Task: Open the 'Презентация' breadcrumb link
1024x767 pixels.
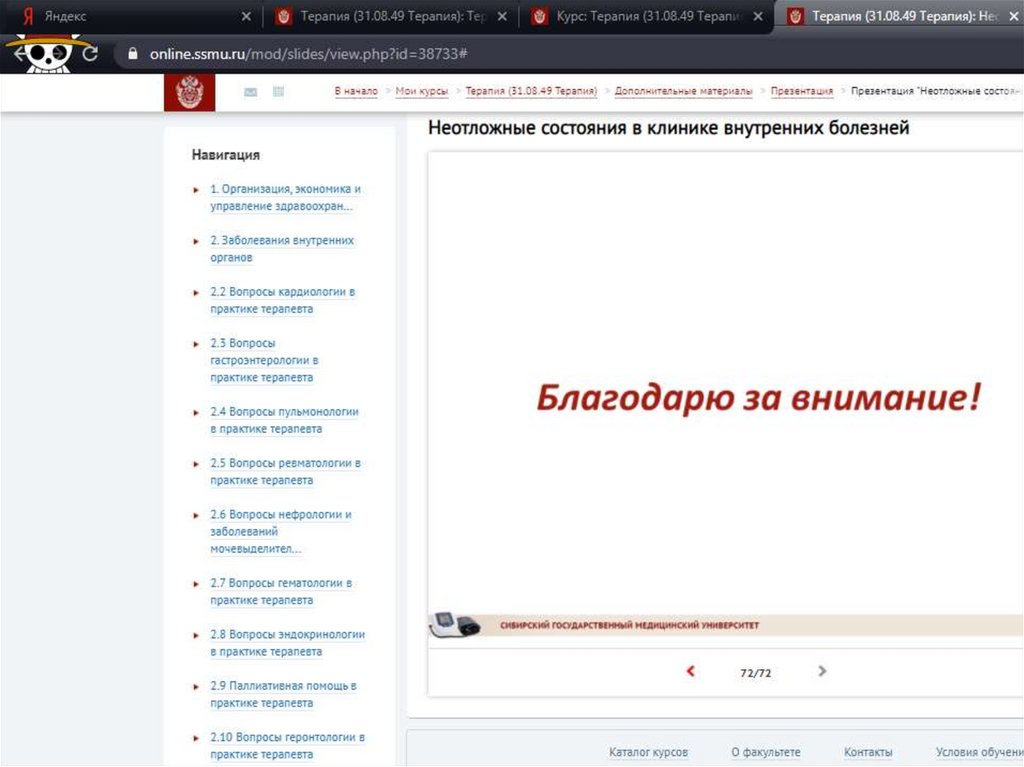Action: click(x=801, y=91)
